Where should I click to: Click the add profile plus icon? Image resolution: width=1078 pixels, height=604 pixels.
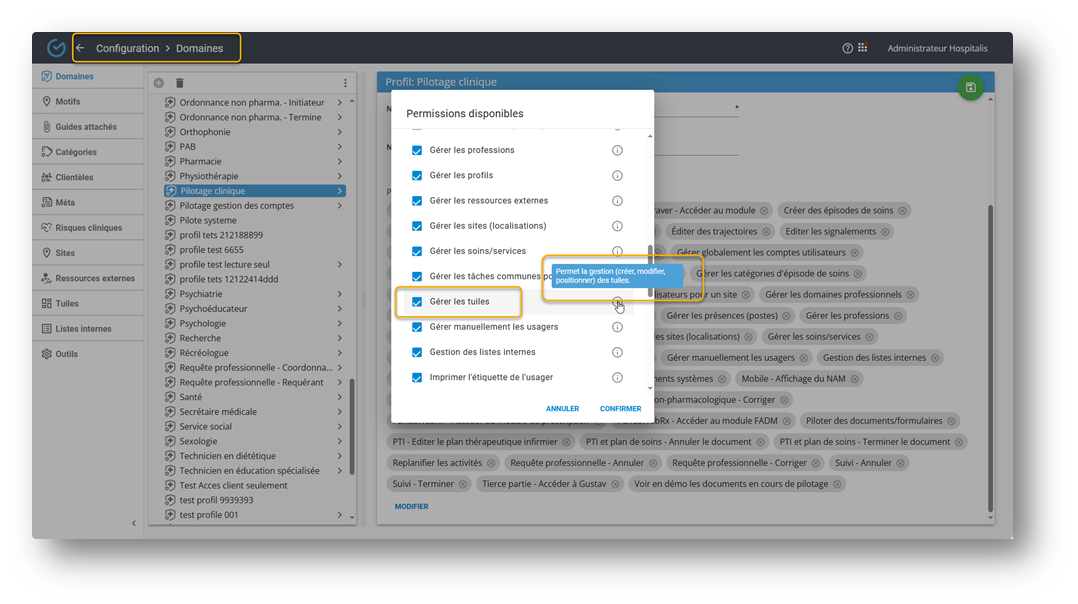click(159, 83)
